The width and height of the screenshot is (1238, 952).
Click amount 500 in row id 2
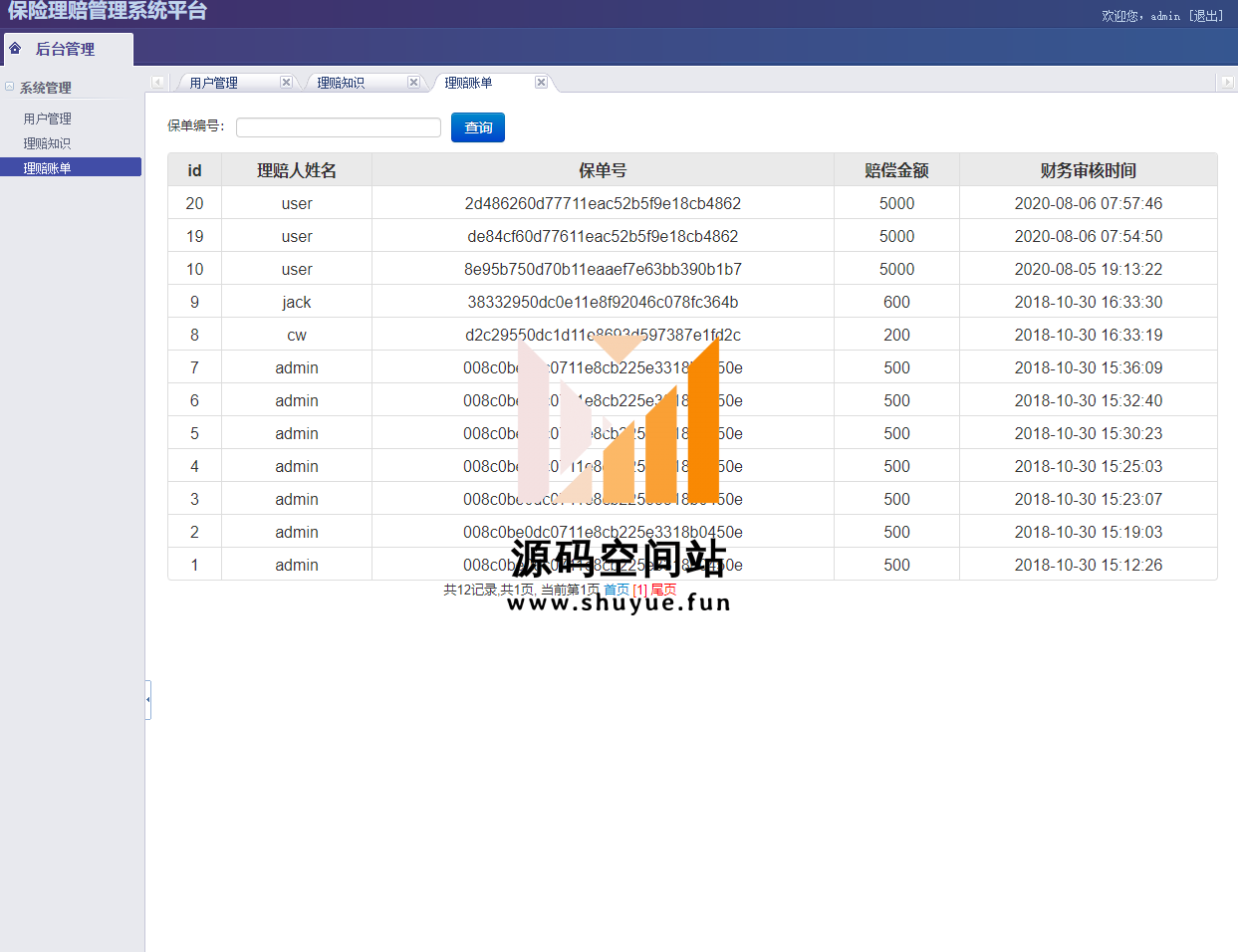coord(896,532)
